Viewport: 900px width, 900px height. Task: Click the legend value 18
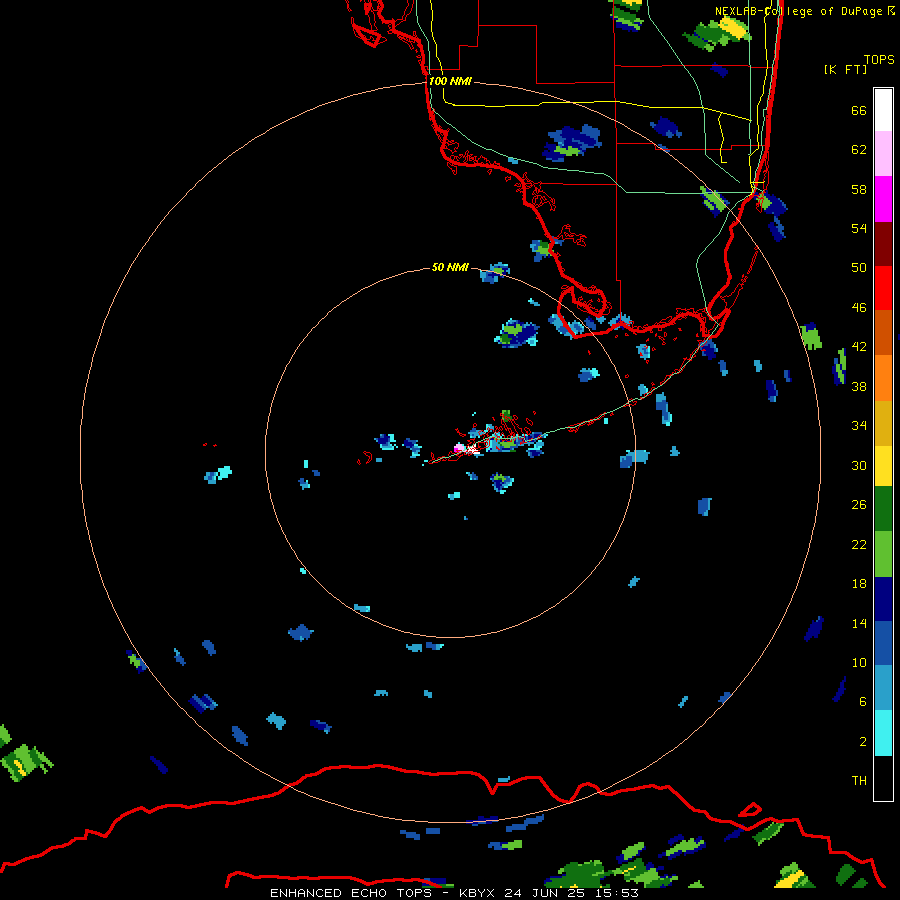click(x=859, y=584)
